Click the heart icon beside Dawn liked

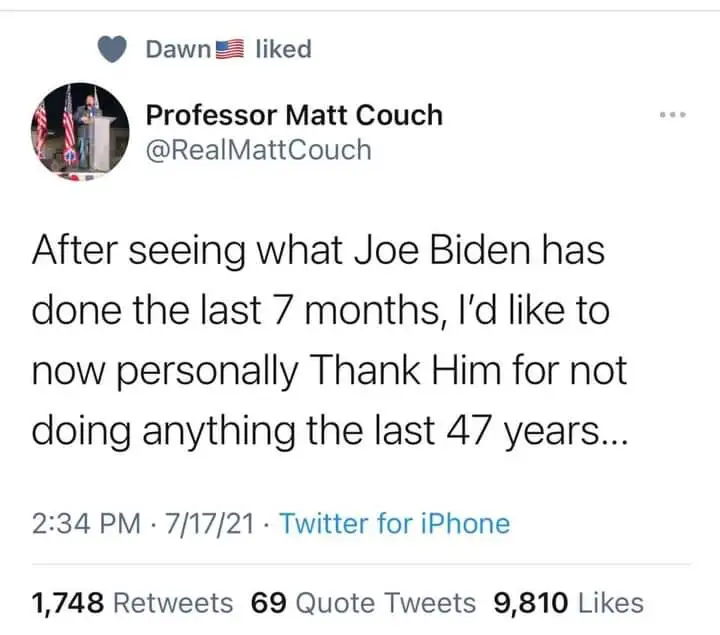[114, 50]
